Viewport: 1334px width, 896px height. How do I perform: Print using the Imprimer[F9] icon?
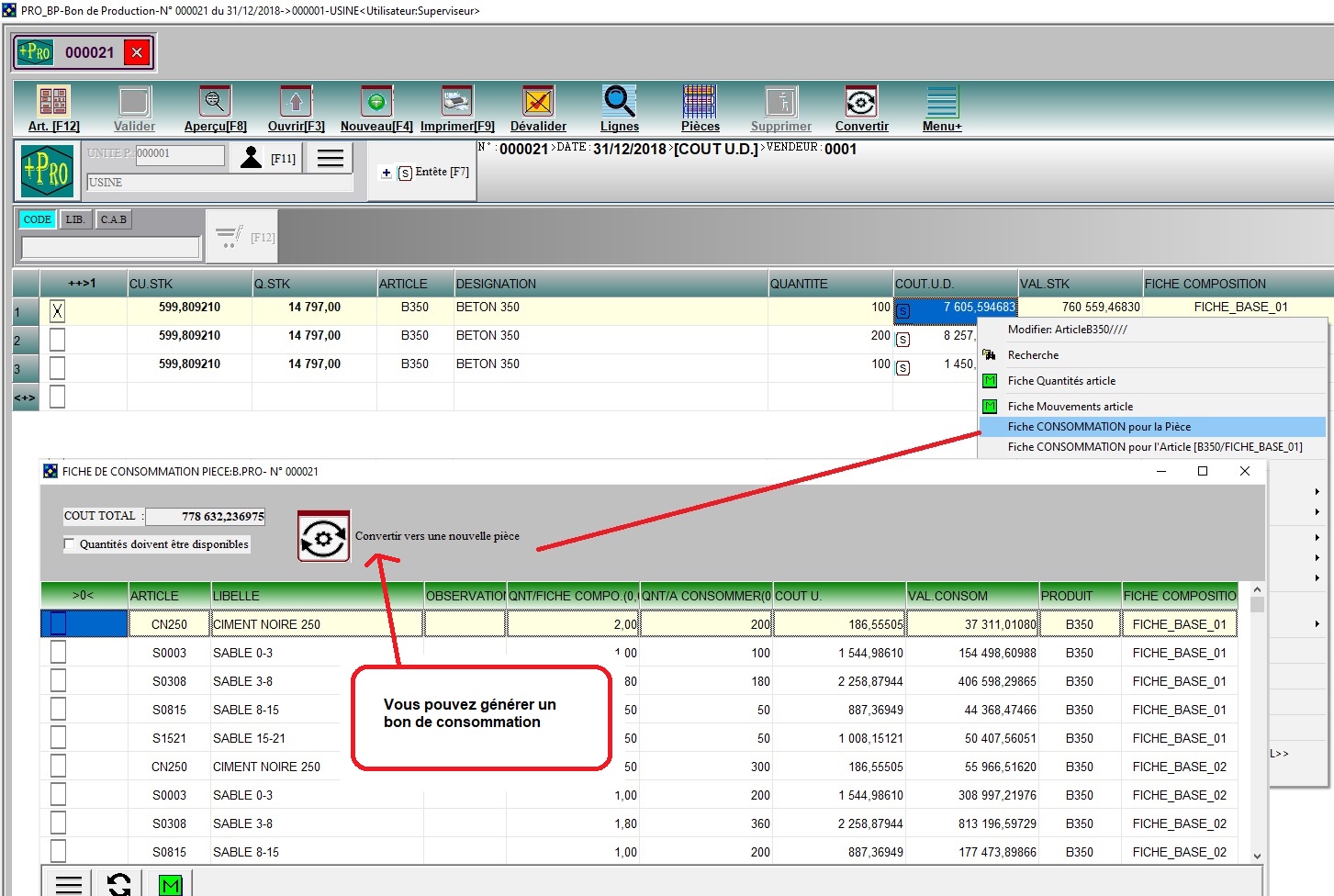pos(457,102)
